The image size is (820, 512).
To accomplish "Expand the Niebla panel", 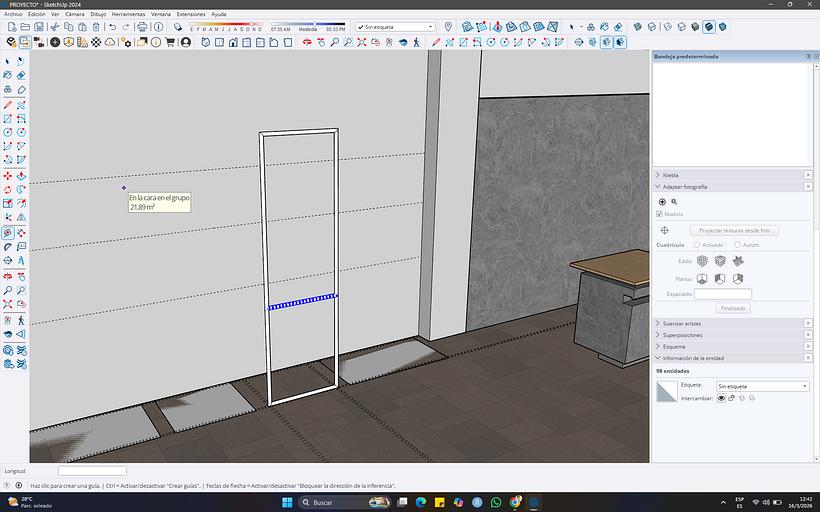I will (658, 175).
